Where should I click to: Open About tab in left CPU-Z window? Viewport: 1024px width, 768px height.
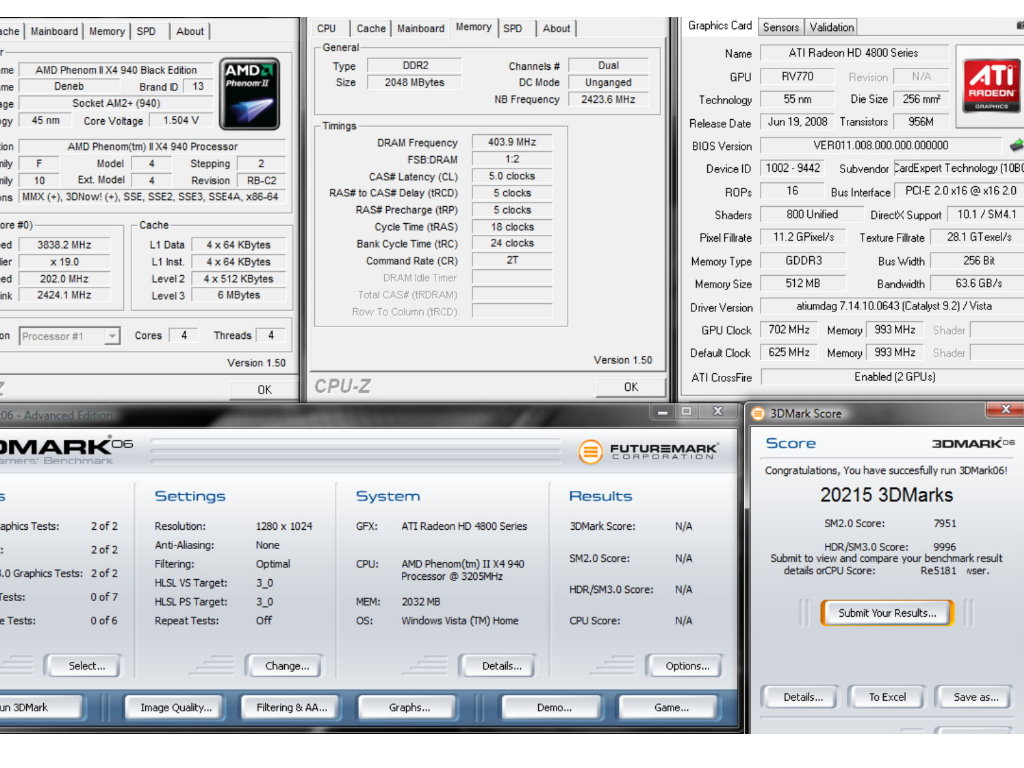[x=190, y=31]
